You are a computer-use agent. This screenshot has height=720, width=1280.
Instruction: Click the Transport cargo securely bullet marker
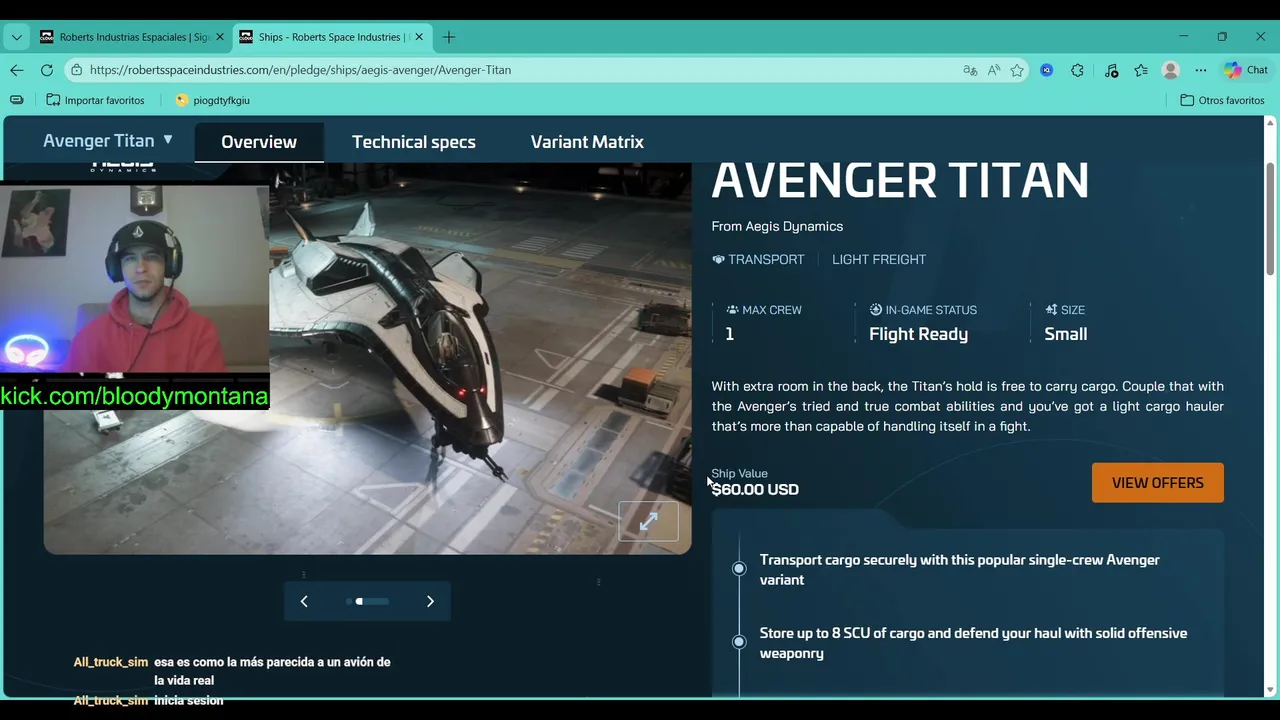click(x=739, y=568)
